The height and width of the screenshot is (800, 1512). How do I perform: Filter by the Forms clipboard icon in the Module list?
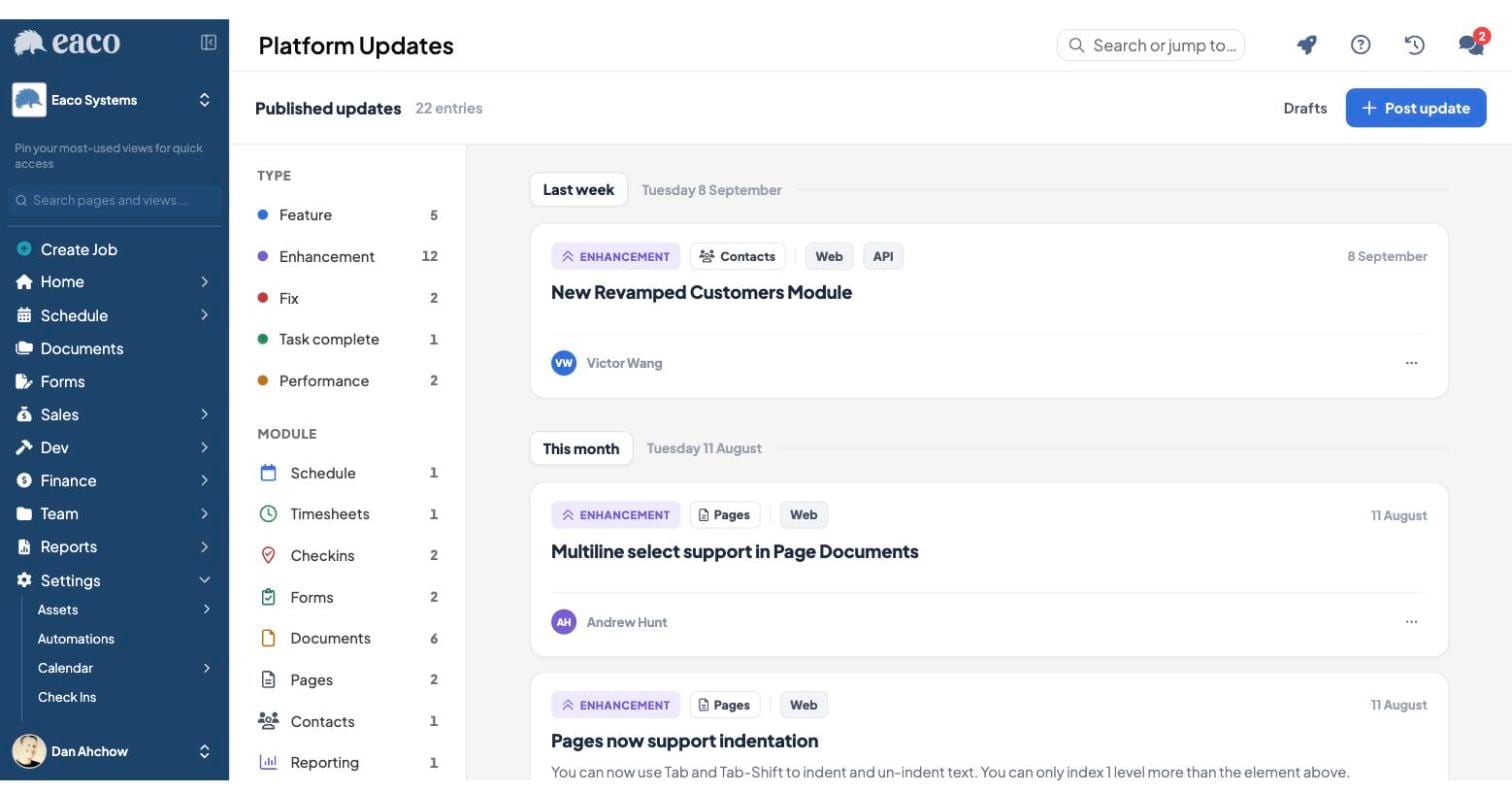coord(268,597)
